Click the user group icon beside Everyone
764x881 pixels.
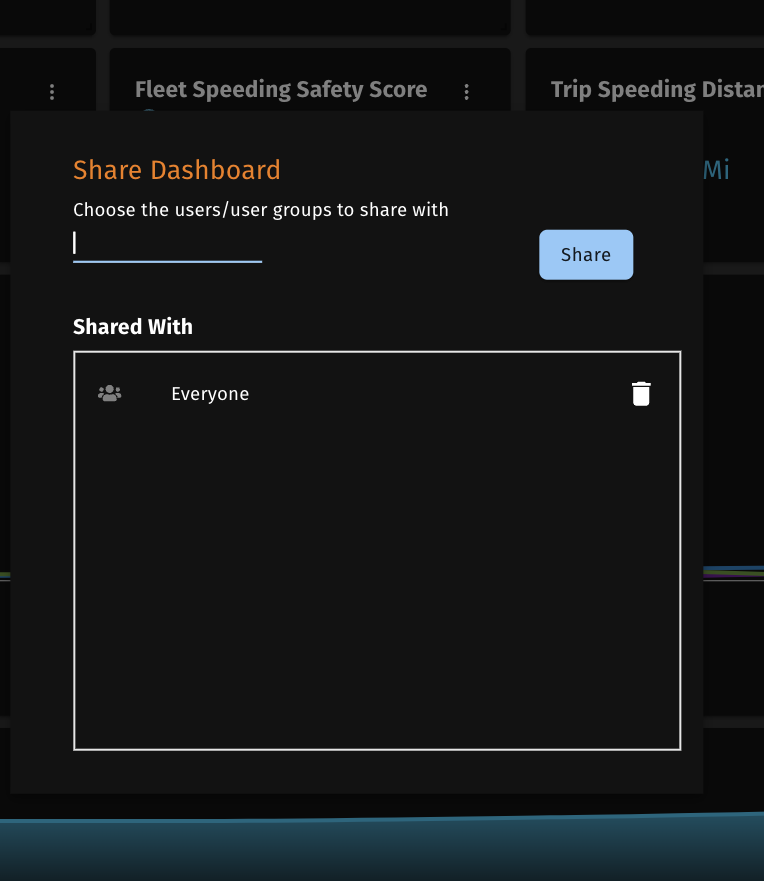[x=109, y=394]
